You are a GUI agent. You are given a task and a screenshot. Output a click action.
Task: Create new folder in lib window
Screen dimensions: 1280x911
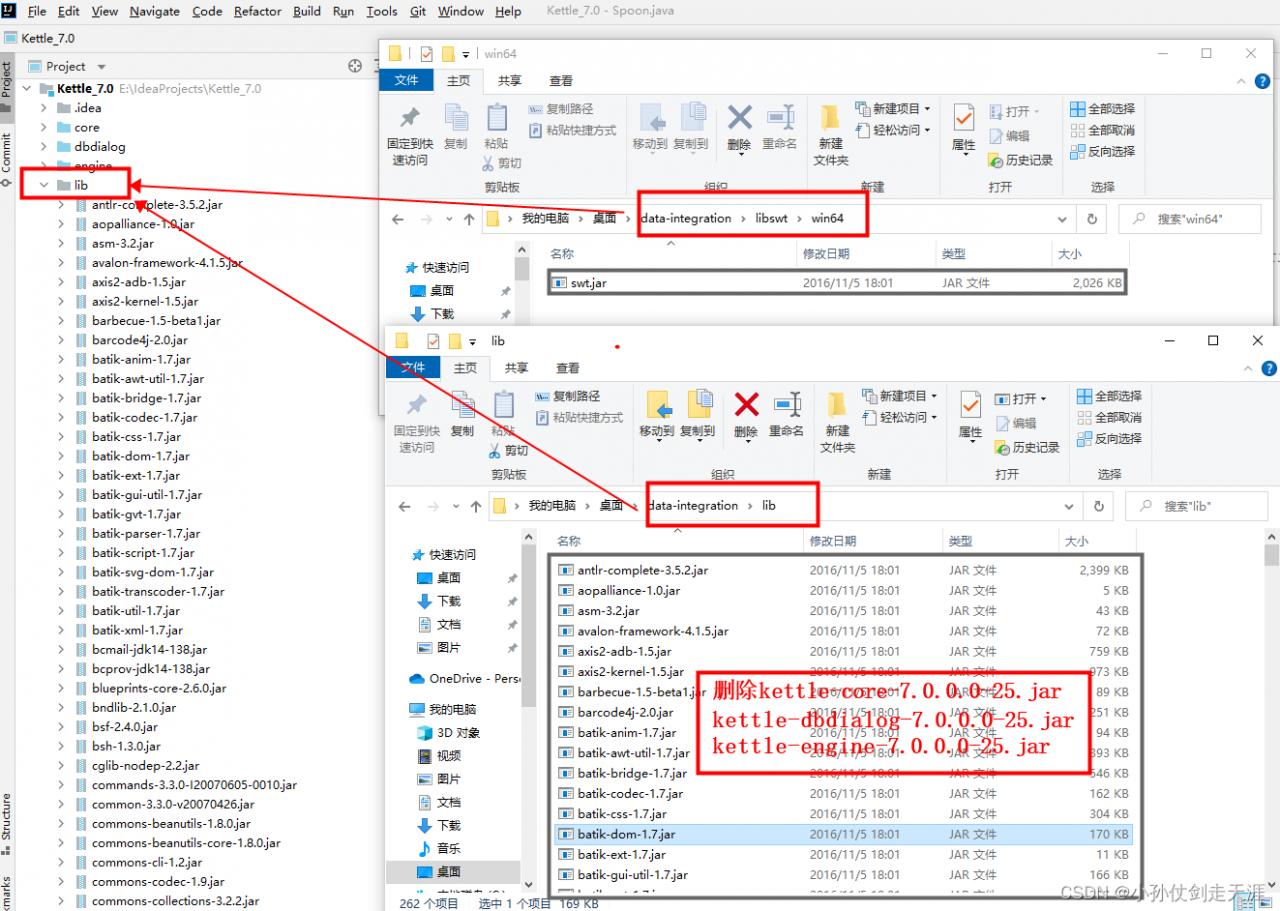coord(838,422)
